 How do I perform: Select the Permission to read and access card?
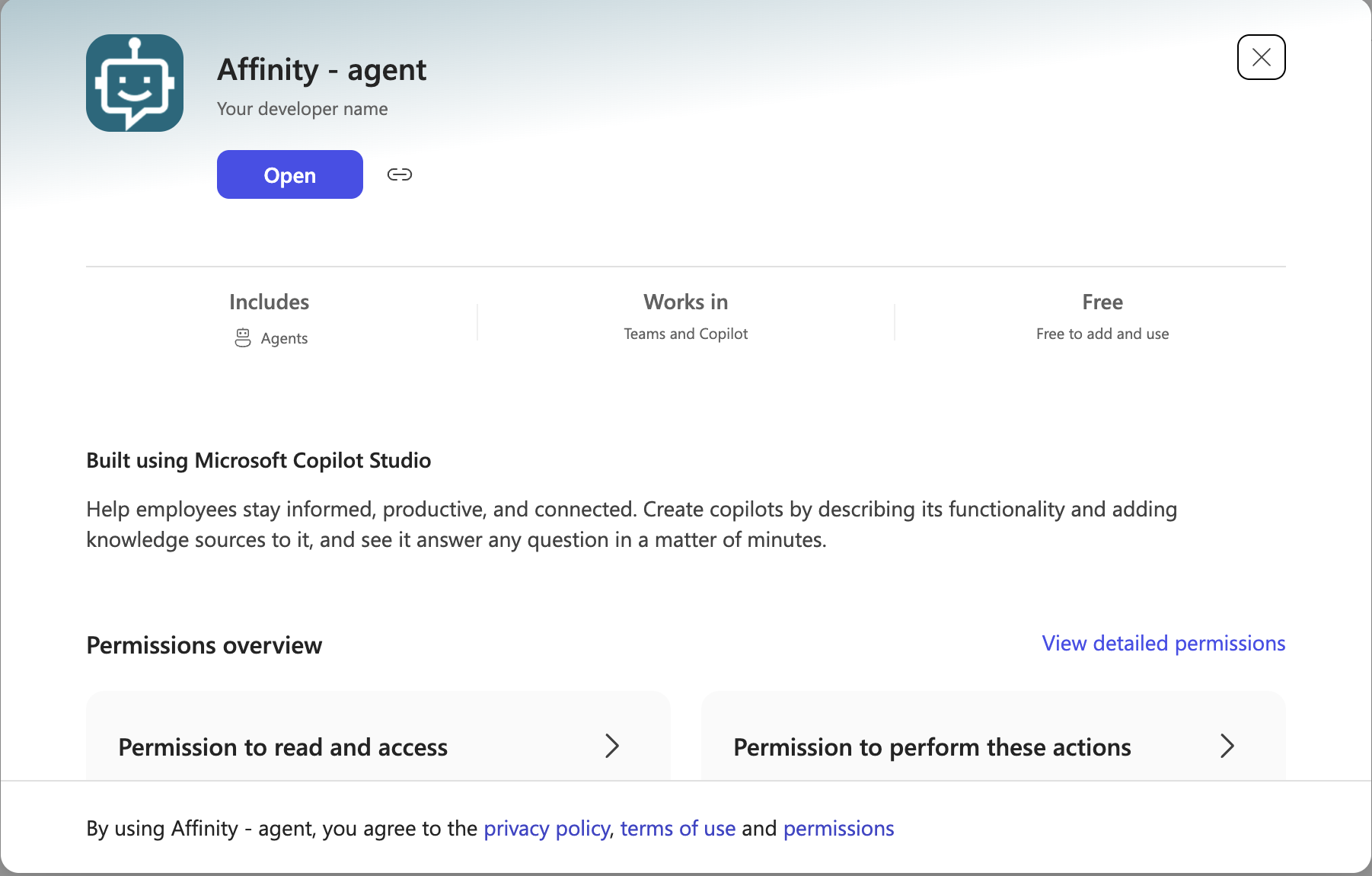pos(378,737)
